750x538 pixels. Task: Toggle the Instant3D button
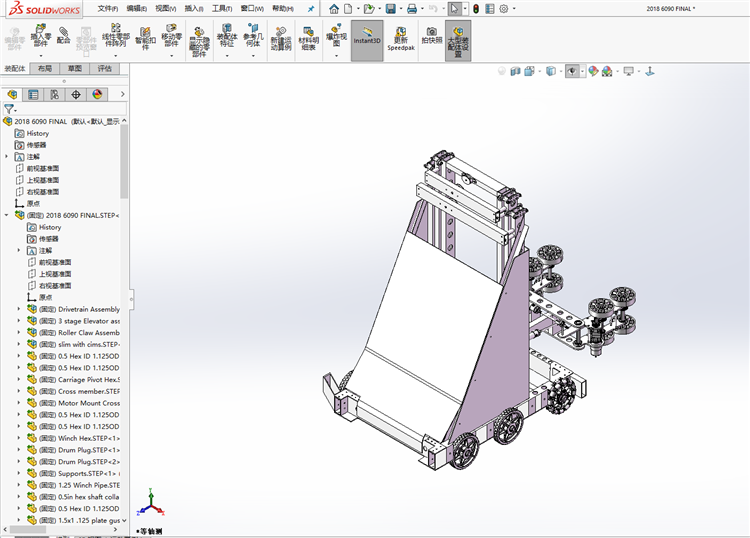pyautogui.click(x=367, y=40)
